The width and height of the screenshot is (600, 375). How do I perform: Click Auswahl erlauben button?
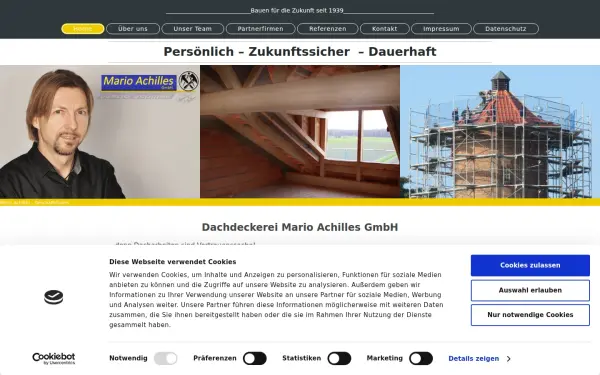click(530, 290)
